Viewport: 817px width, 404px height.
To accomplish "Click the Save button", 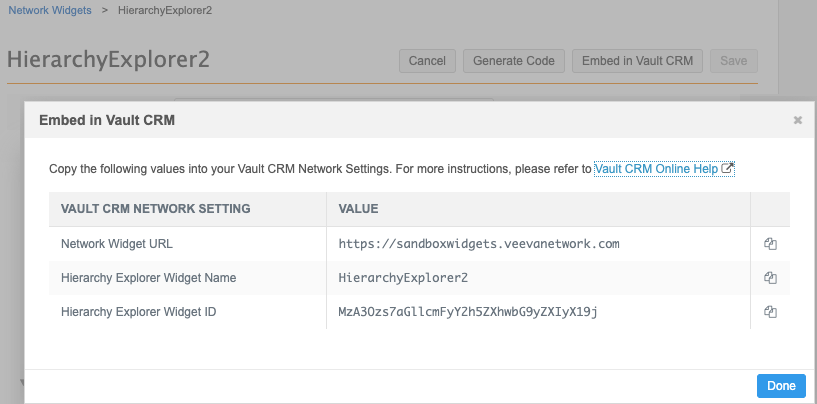I will coord(734,61).
